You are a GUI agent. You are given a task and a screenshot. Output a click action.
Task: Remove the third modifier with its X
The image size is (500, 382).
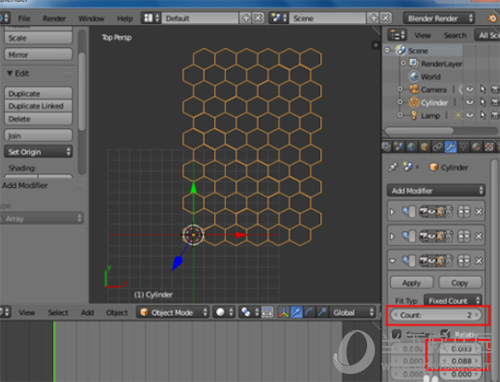pos(479,260)
